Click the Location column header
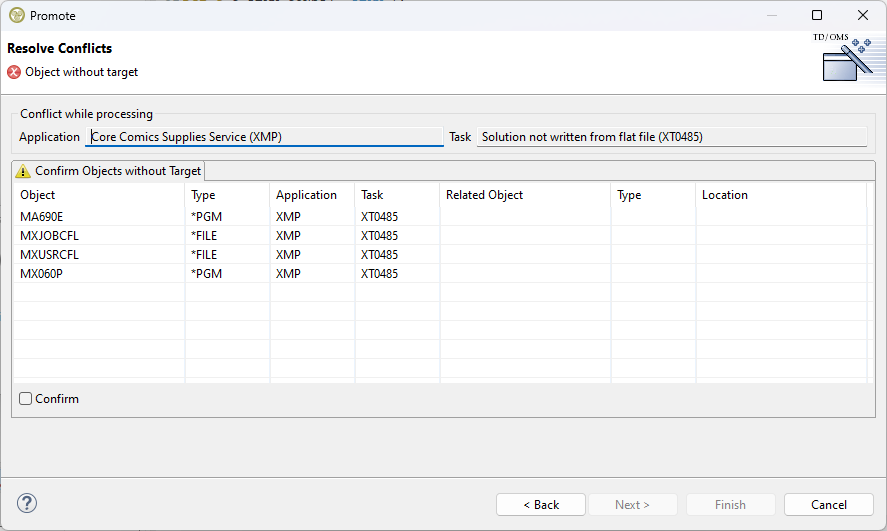The height and width of the screenshot is (531, 887). point(780,195)
